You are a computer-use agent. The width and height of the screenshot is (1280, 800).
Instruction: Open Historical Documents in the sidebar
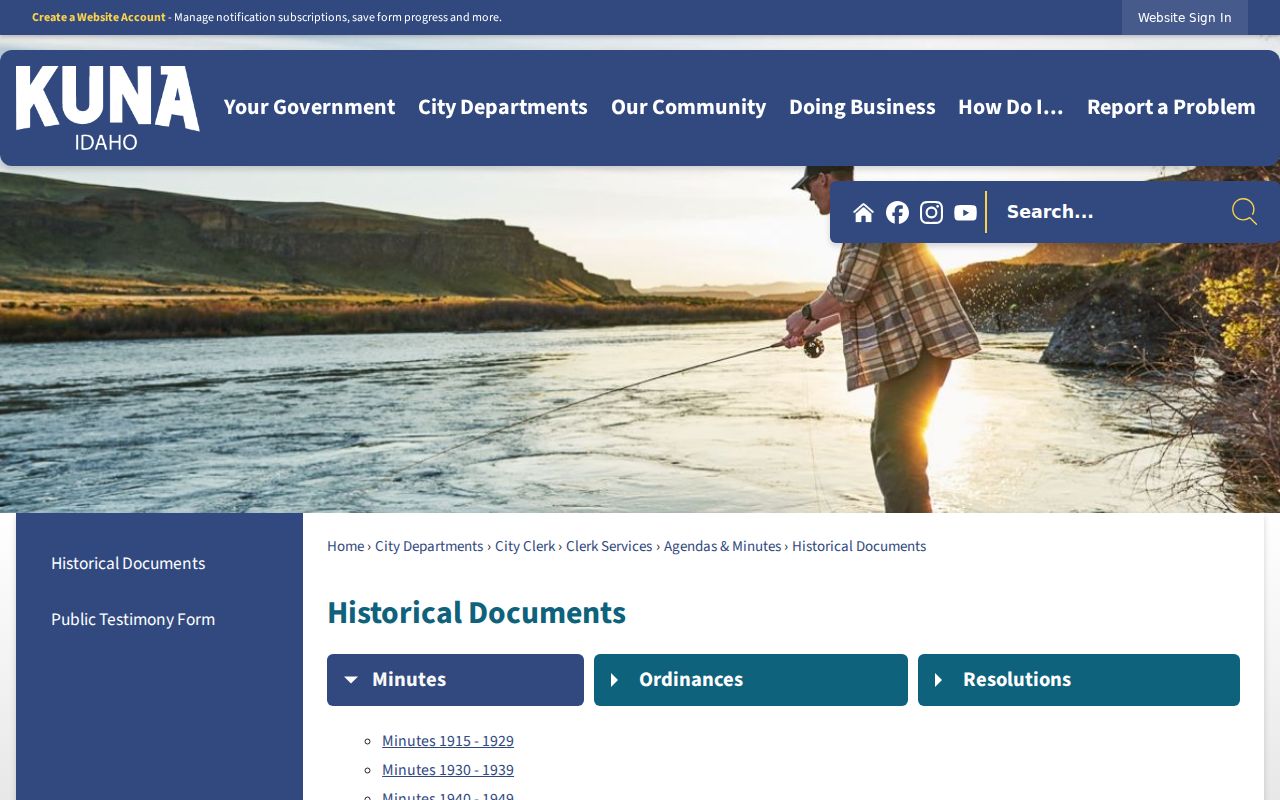128,564
